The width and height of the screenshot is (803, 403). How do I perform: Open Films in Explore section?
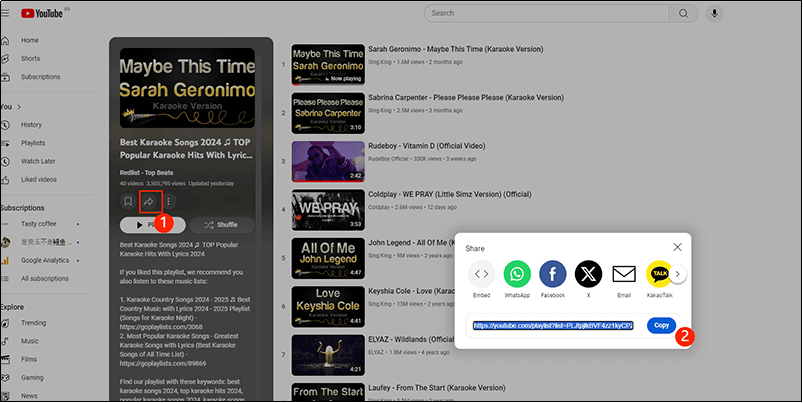tap(29, 359)
